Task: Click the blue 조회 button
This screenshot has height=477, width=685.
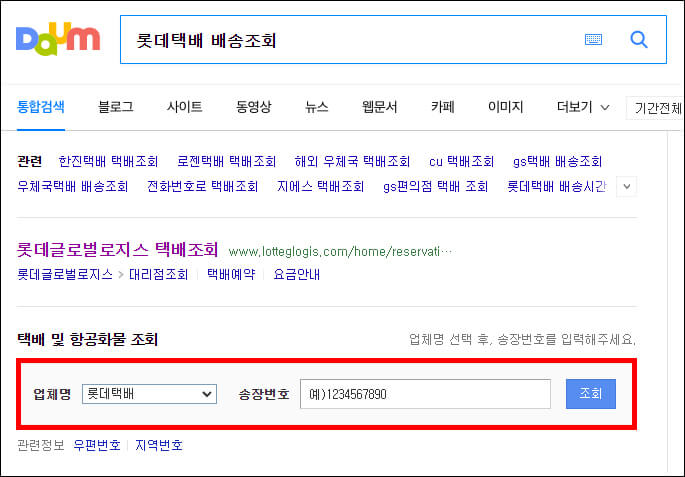Action: point(591,394)
